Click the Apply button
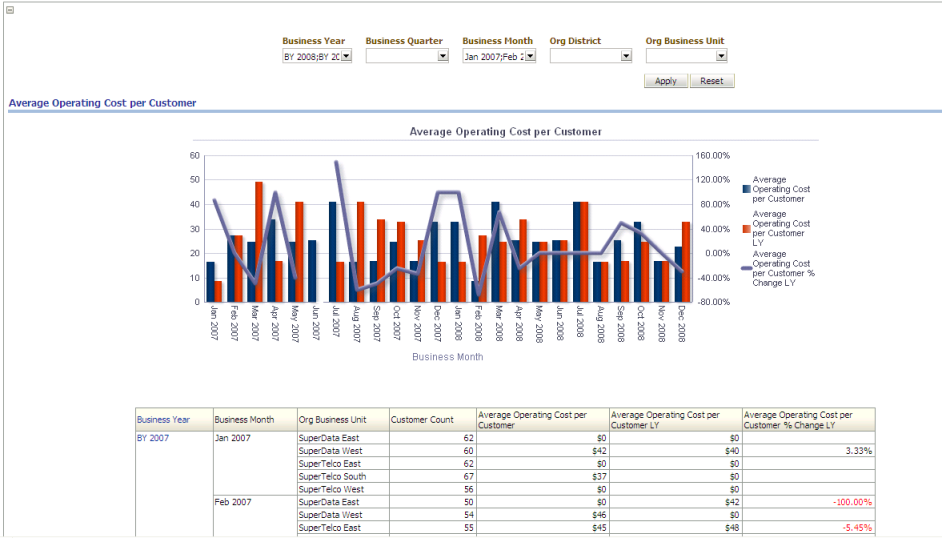The height and width of the screenshot is (538, 942). click(x=666, y=80)
